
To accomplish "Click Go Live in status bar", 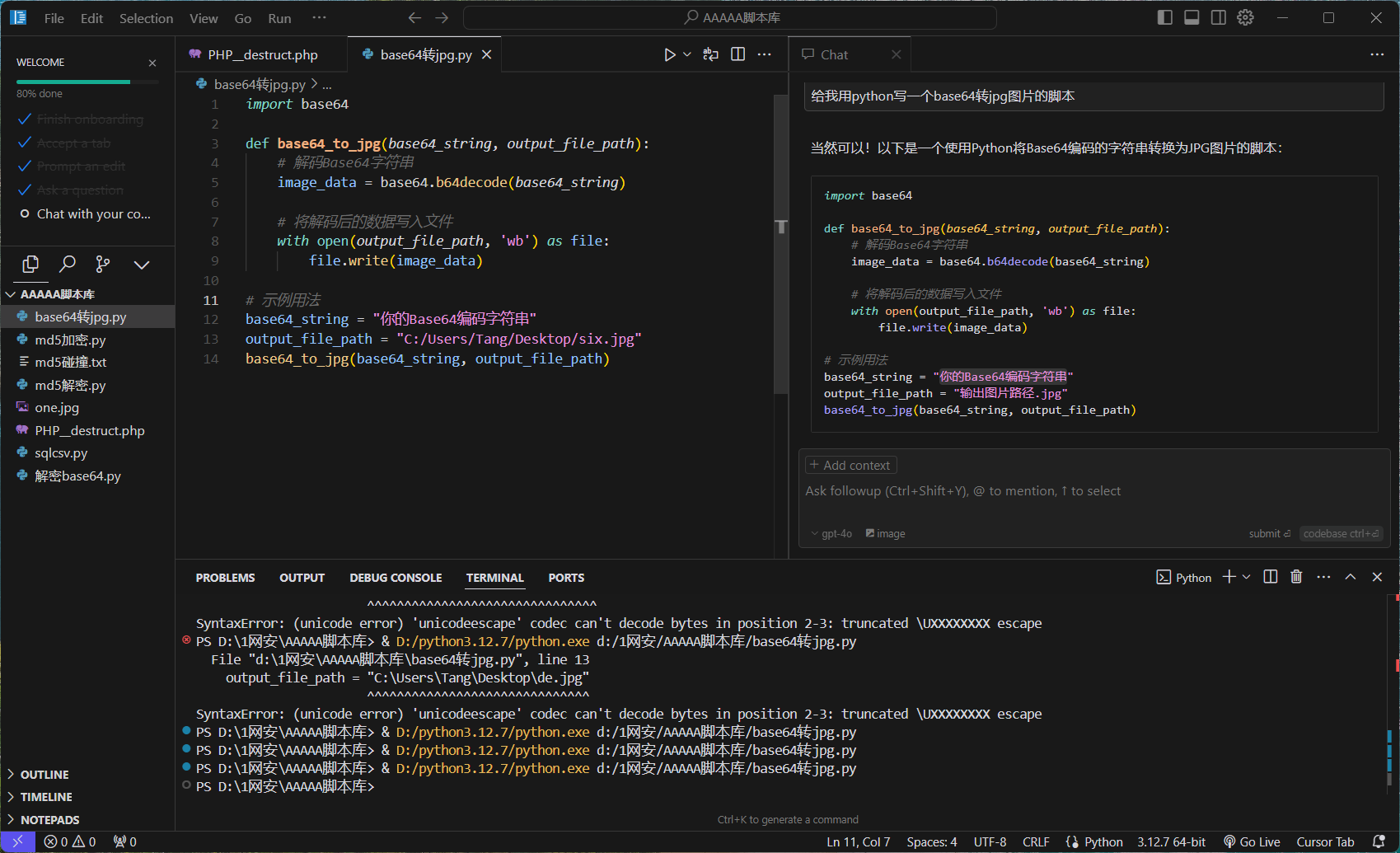I will (x=1252, y=841).
